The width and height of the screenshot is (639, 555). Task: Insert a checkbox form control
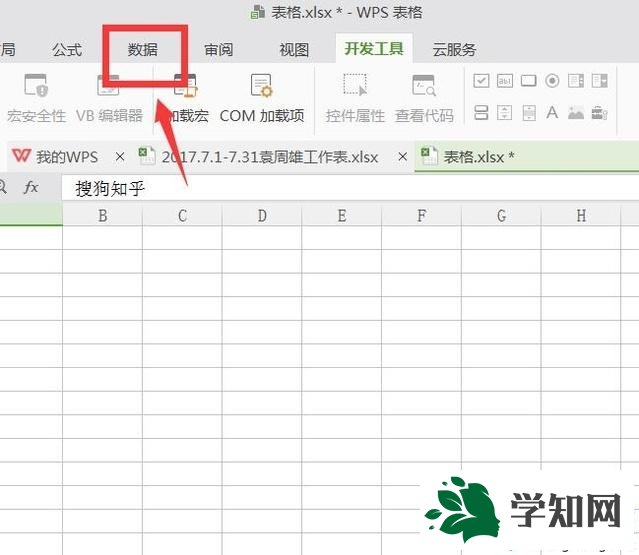click(x=481, y=81)
